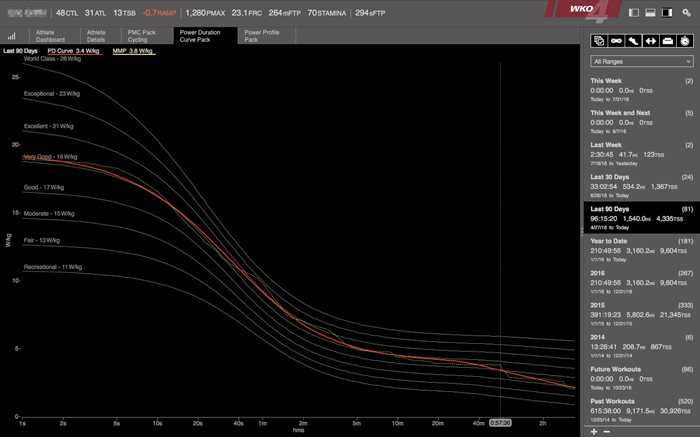Viewport: 700px width, 437px height.
Task: Select the 2015 range
Action: (x=642, y=314)
